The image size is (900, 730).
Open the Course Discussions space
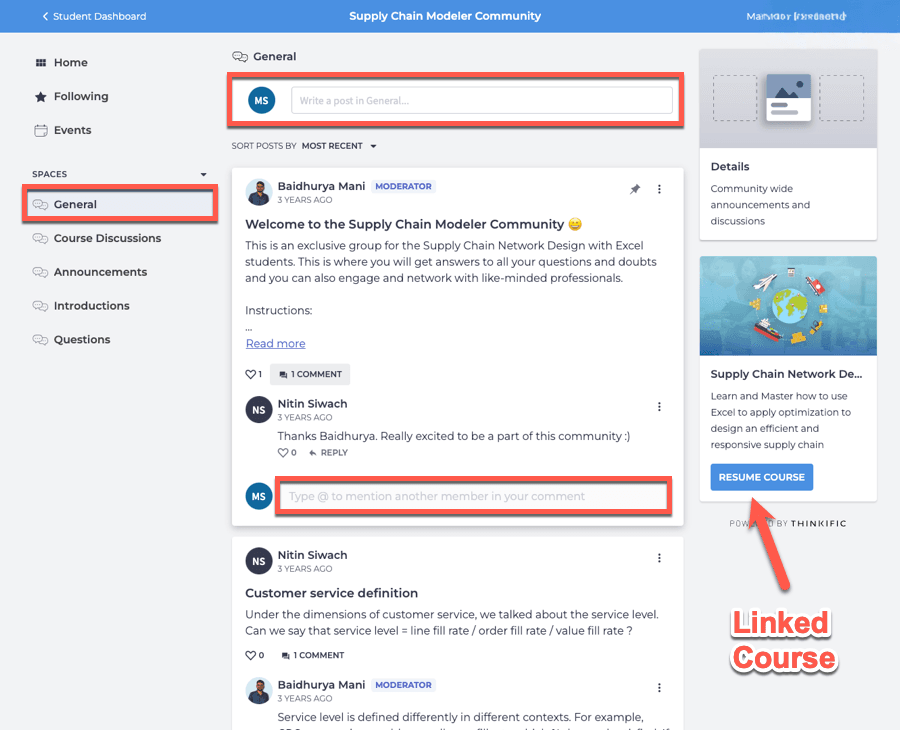click(x=107, y=238)
